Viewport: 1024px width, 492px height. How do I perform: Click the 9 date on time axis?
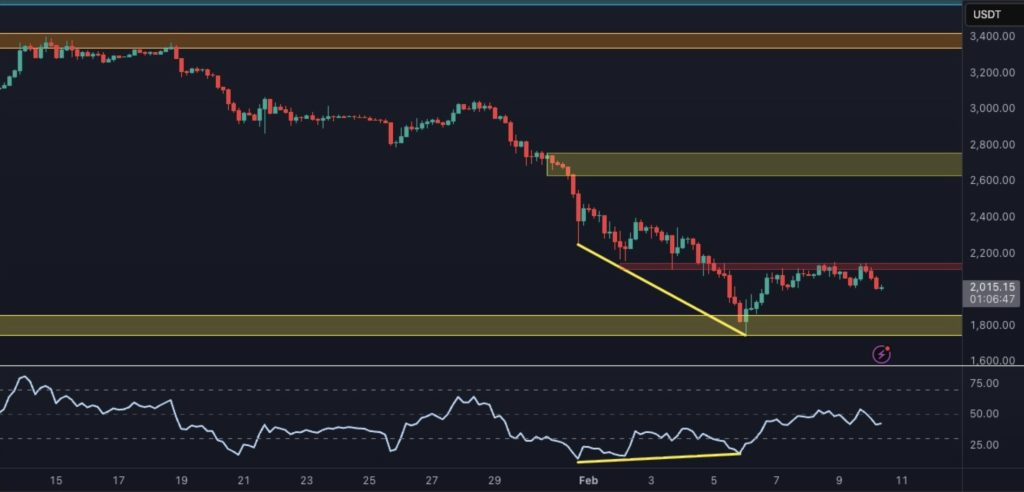coord(839,480)
